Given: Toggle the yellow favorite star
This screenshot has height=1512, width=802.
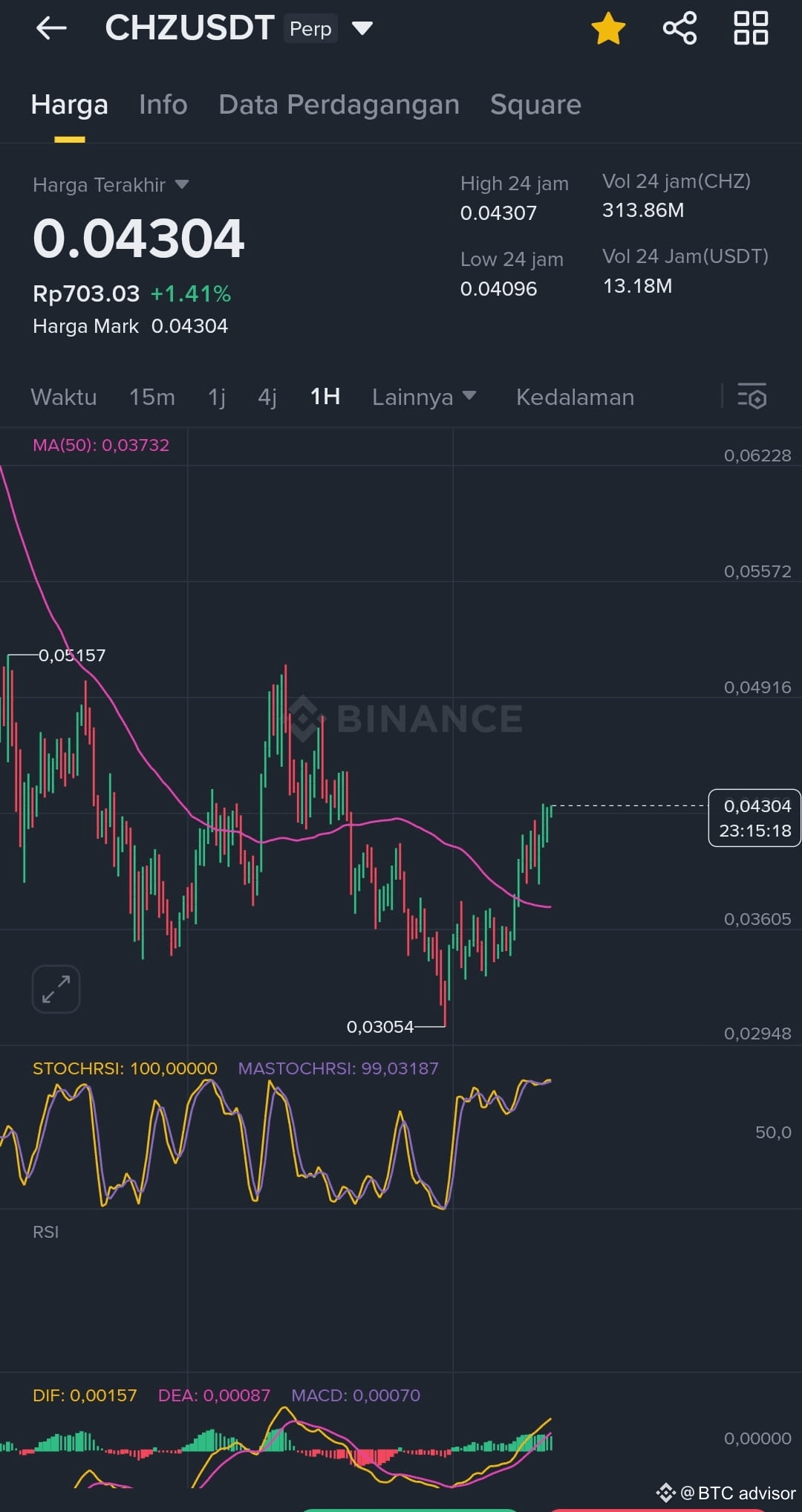Looking at the screenshot, I should coord(608,28).
